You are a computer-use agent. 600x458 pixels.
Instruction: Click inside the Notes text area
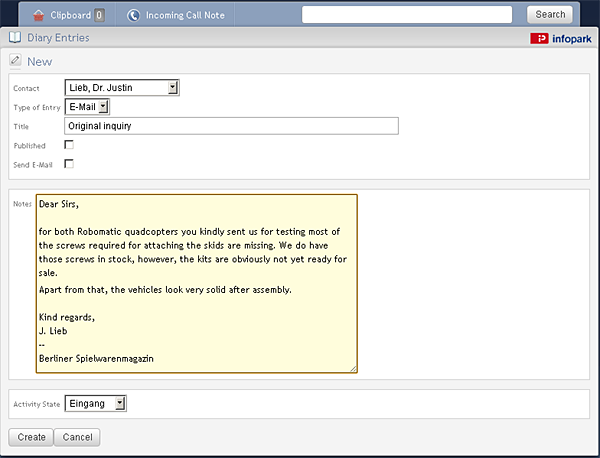tap(197, 284)
